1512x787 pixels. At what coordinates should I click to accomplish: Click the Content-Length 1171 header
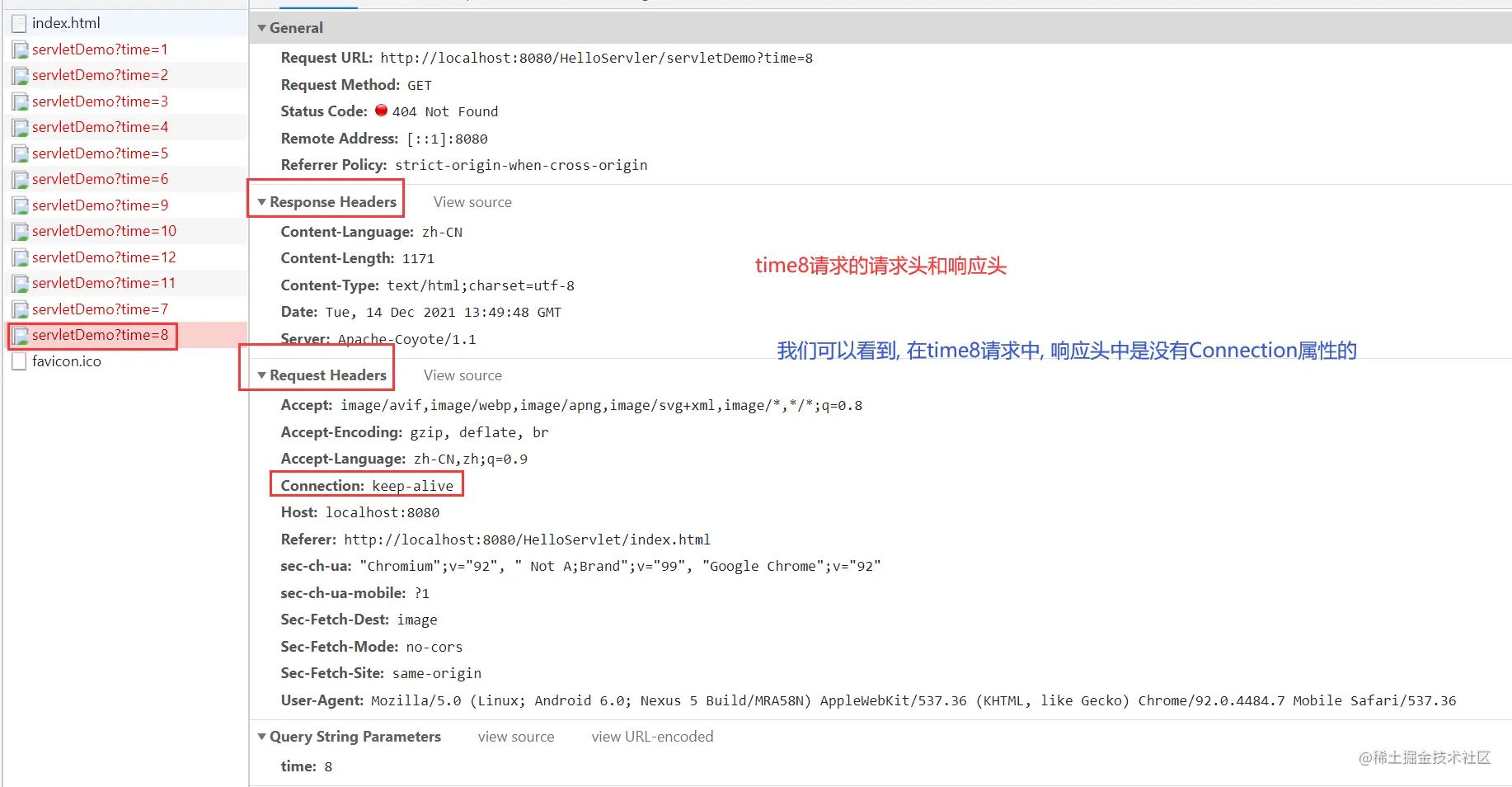click(x=357, y=259)
